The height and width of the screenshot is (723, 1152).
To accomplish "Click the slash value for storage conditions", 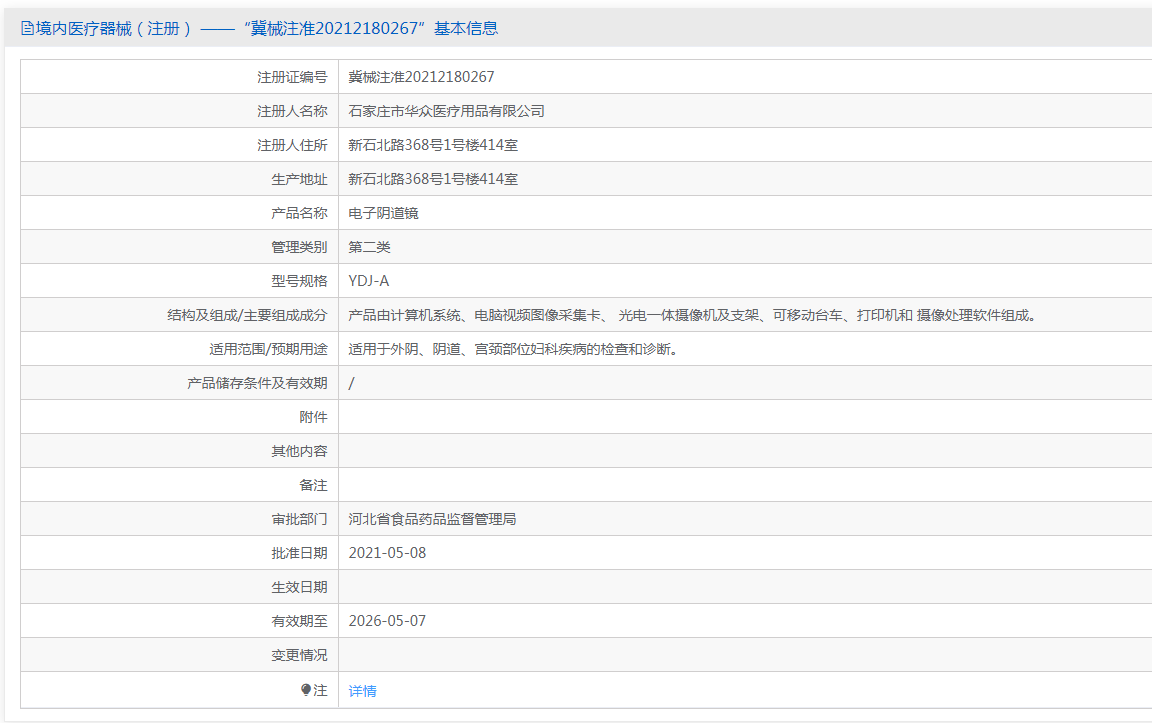I will coord(351,383).
